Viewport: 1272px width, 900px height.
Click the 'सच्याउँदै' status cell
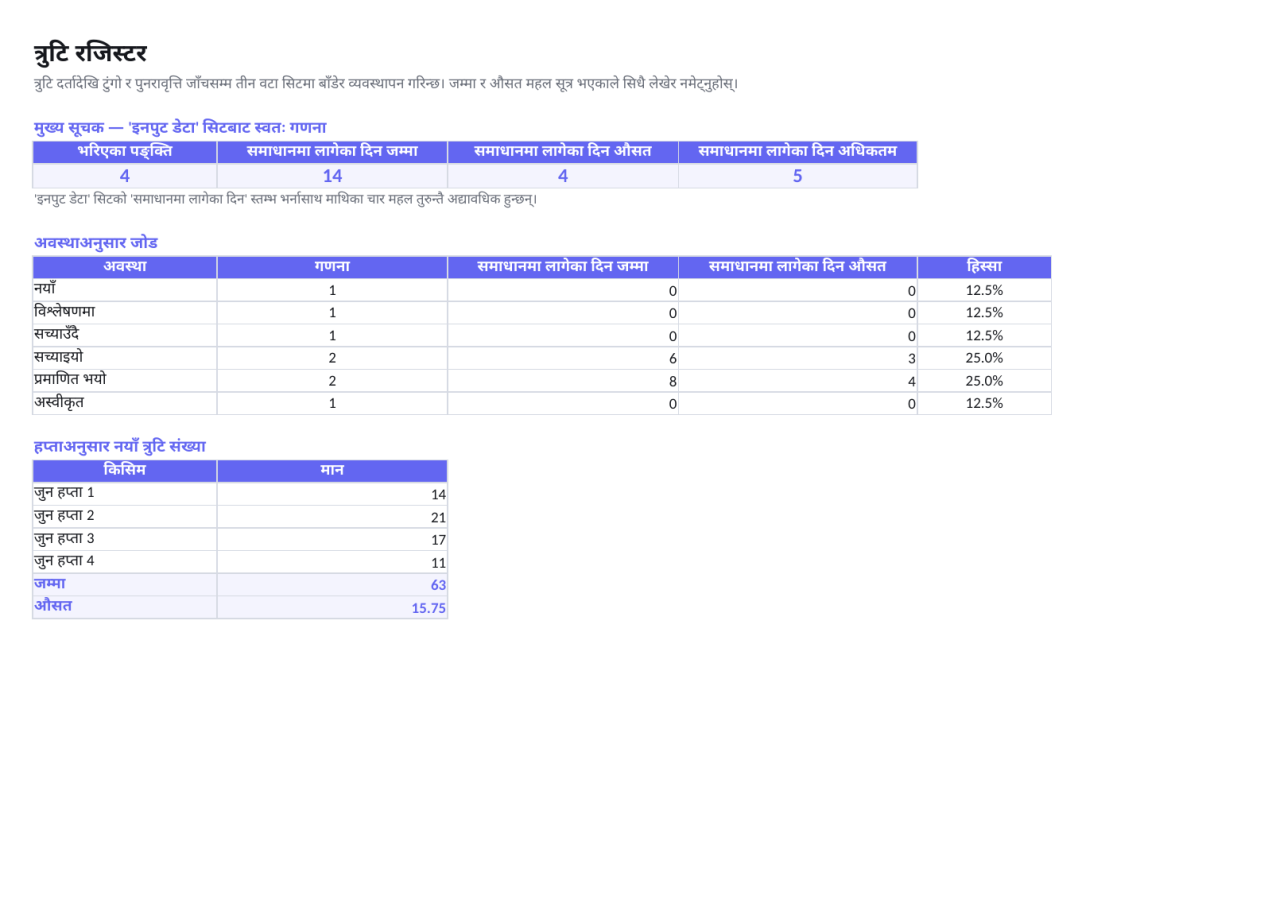(125, 335)
